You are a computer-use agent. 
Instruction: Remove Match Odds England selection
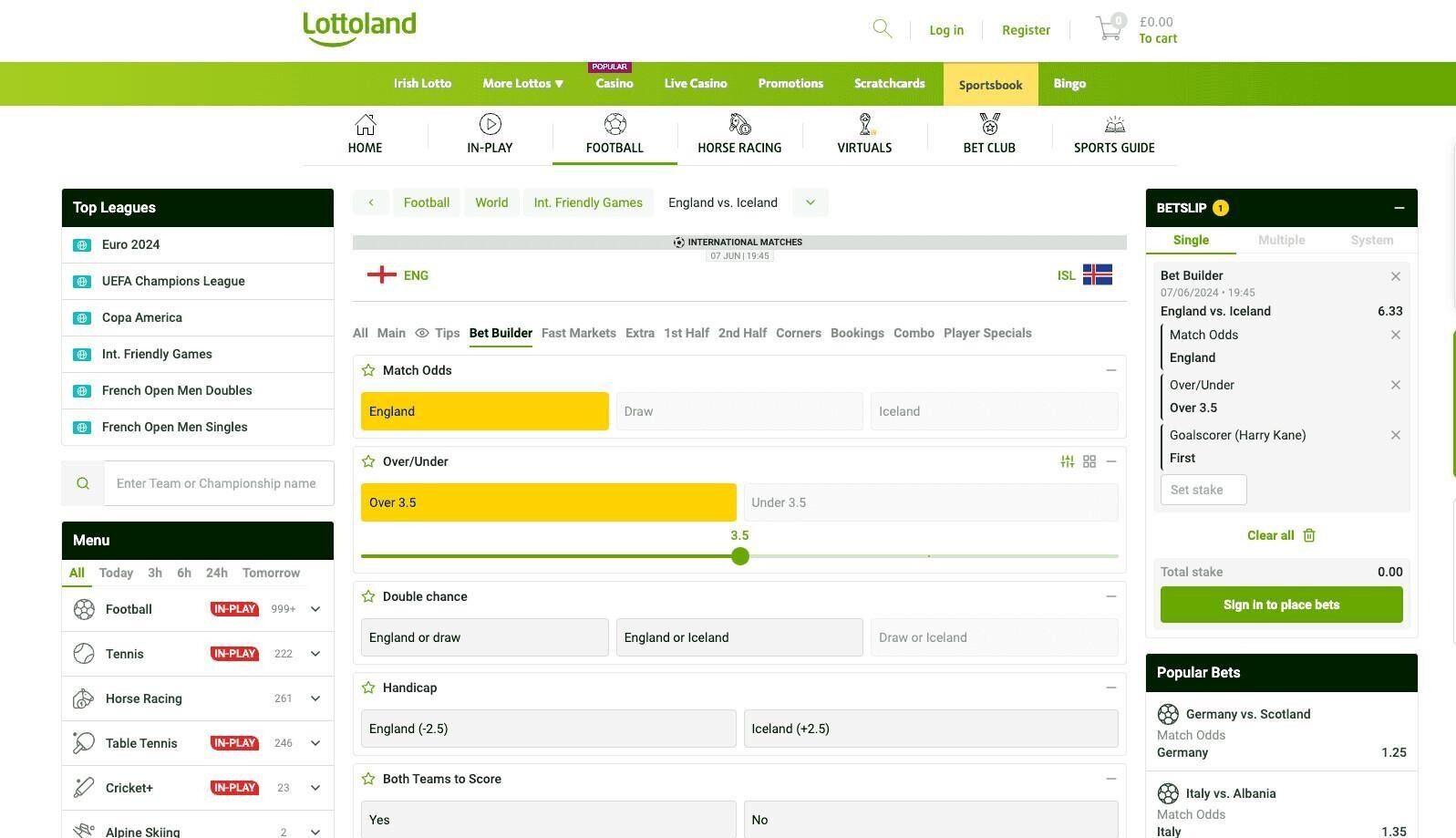(x=1395, y=335)
